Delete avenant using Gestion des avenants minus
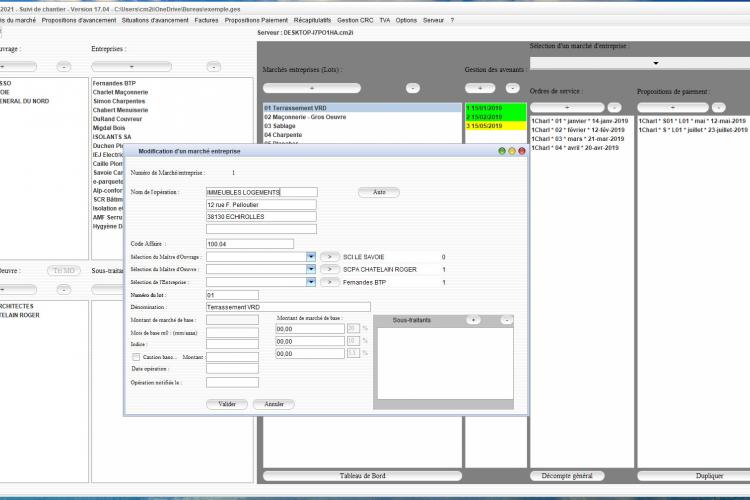Image resolution: width=750 pixels, height=500 pixels. 512,88
